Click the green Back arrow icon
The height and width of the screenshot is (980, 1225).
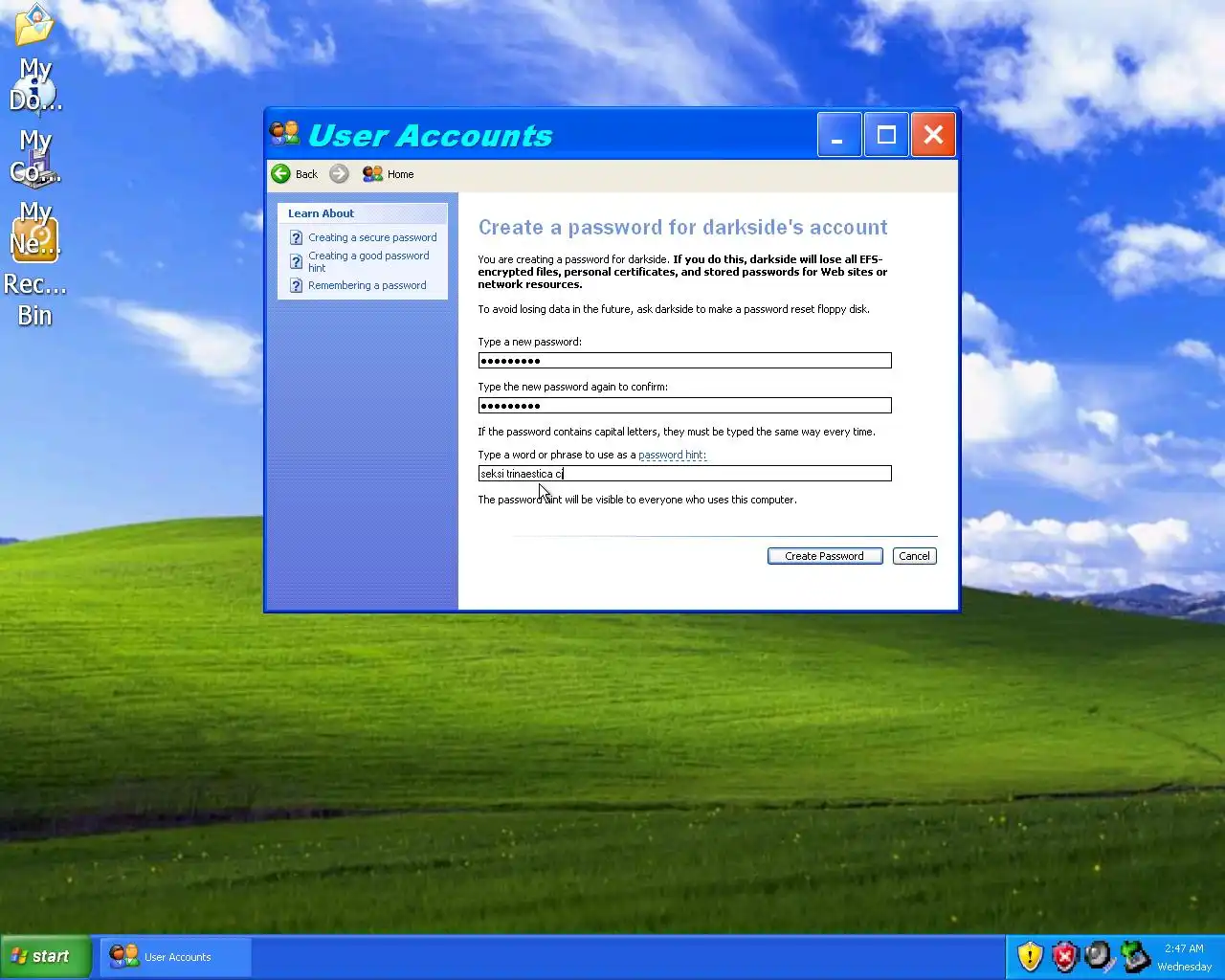click(x=280, y=174)
